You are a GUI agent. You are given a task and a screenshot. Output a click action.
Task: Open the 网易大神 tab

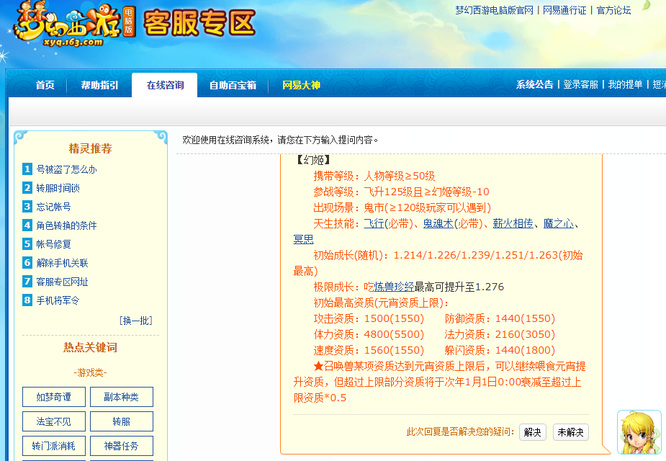click(301, 85)
